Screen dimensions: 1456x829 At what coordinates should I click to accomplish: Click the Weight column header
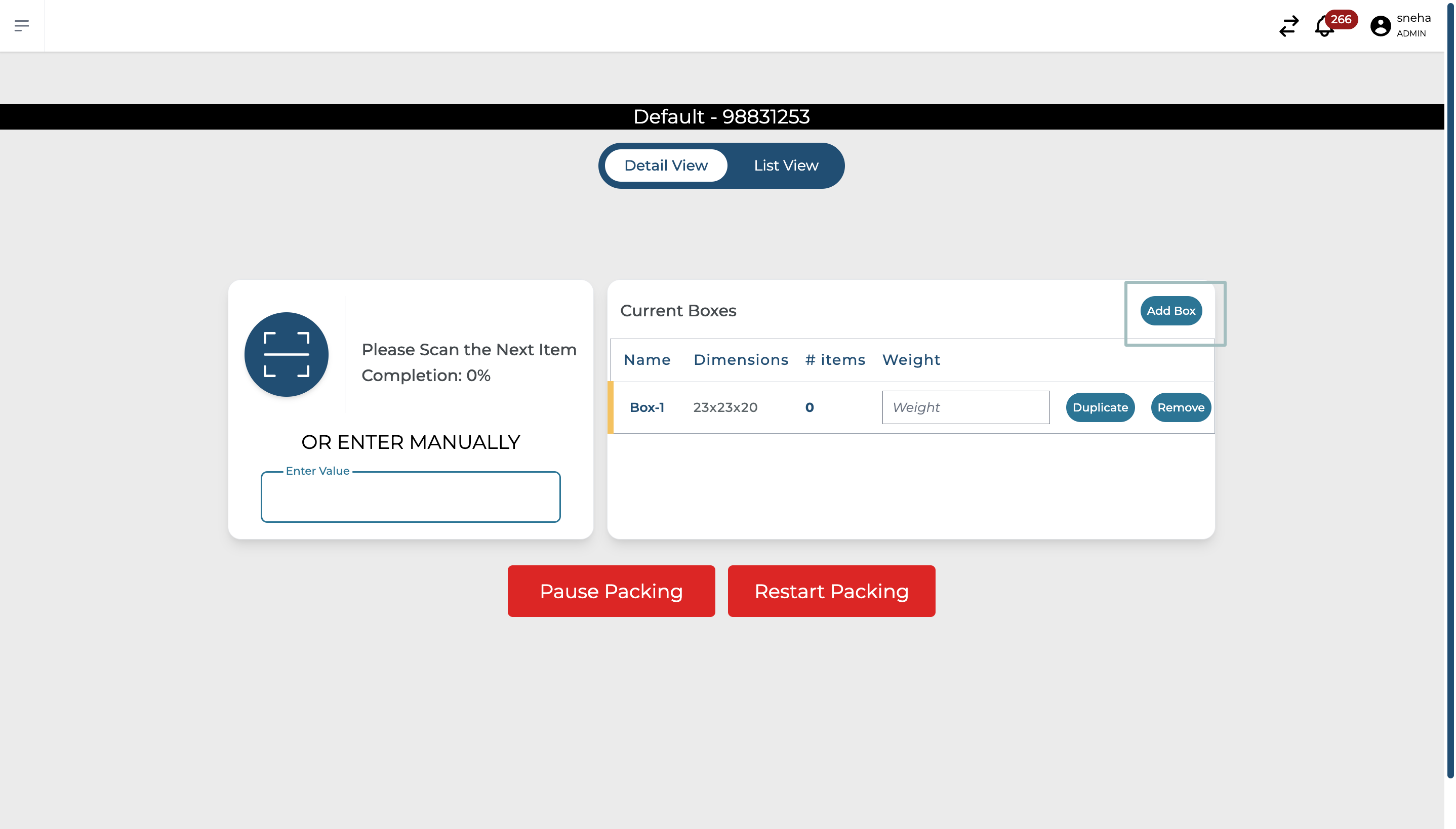point(910,360)
